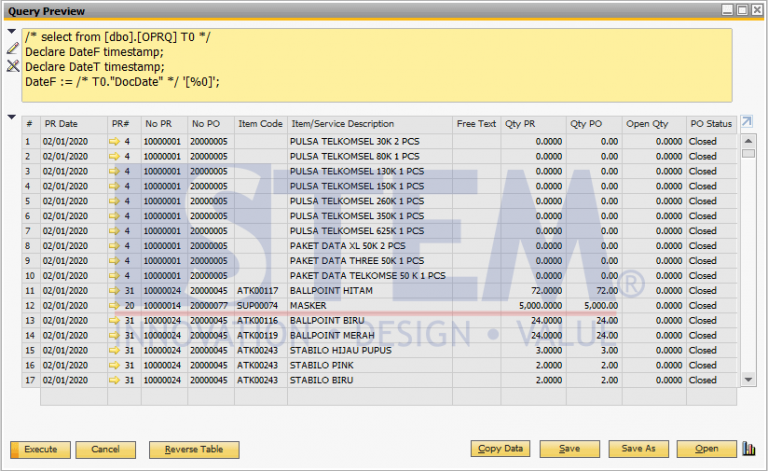Follow the PR# link arrow in row 4

(x=115, y=187)
